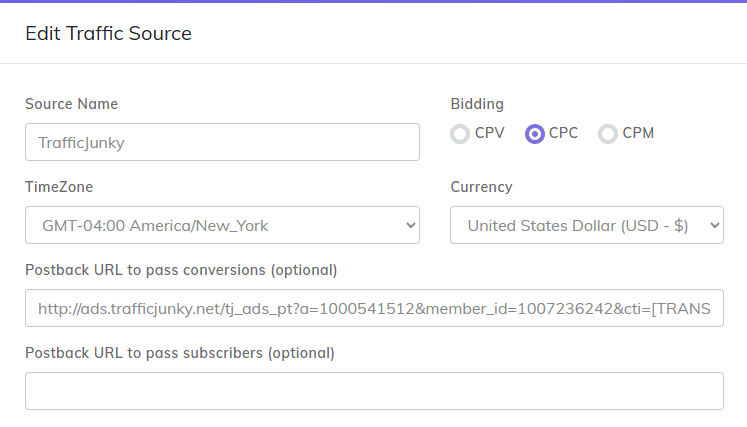Select the CPV bidding radio button
The height and width of the screenshot is (427, 747).
click(x=460, y=134)
